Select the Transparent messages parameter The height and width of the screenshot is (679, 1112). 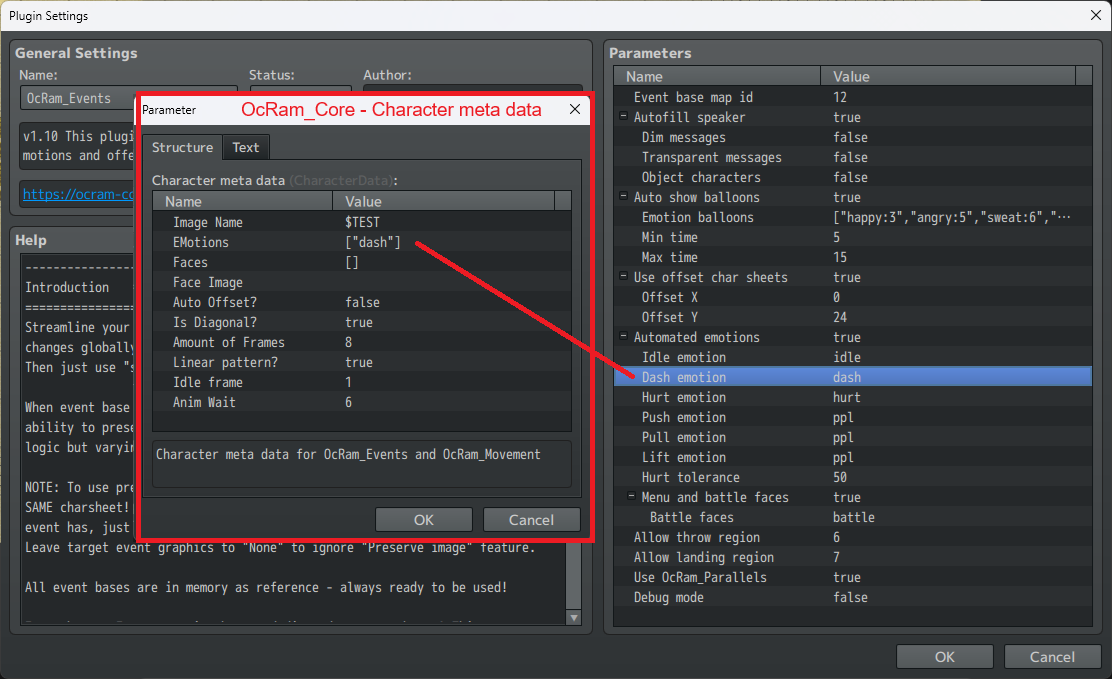(x=852, y=157)
